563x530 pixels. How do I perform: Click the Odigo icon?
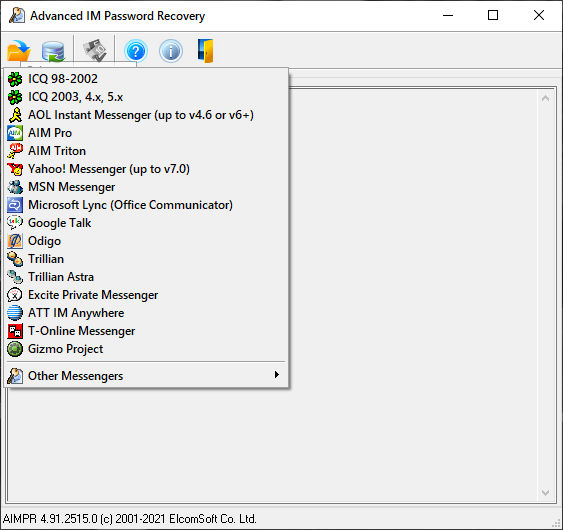click(x=15, y=241)
